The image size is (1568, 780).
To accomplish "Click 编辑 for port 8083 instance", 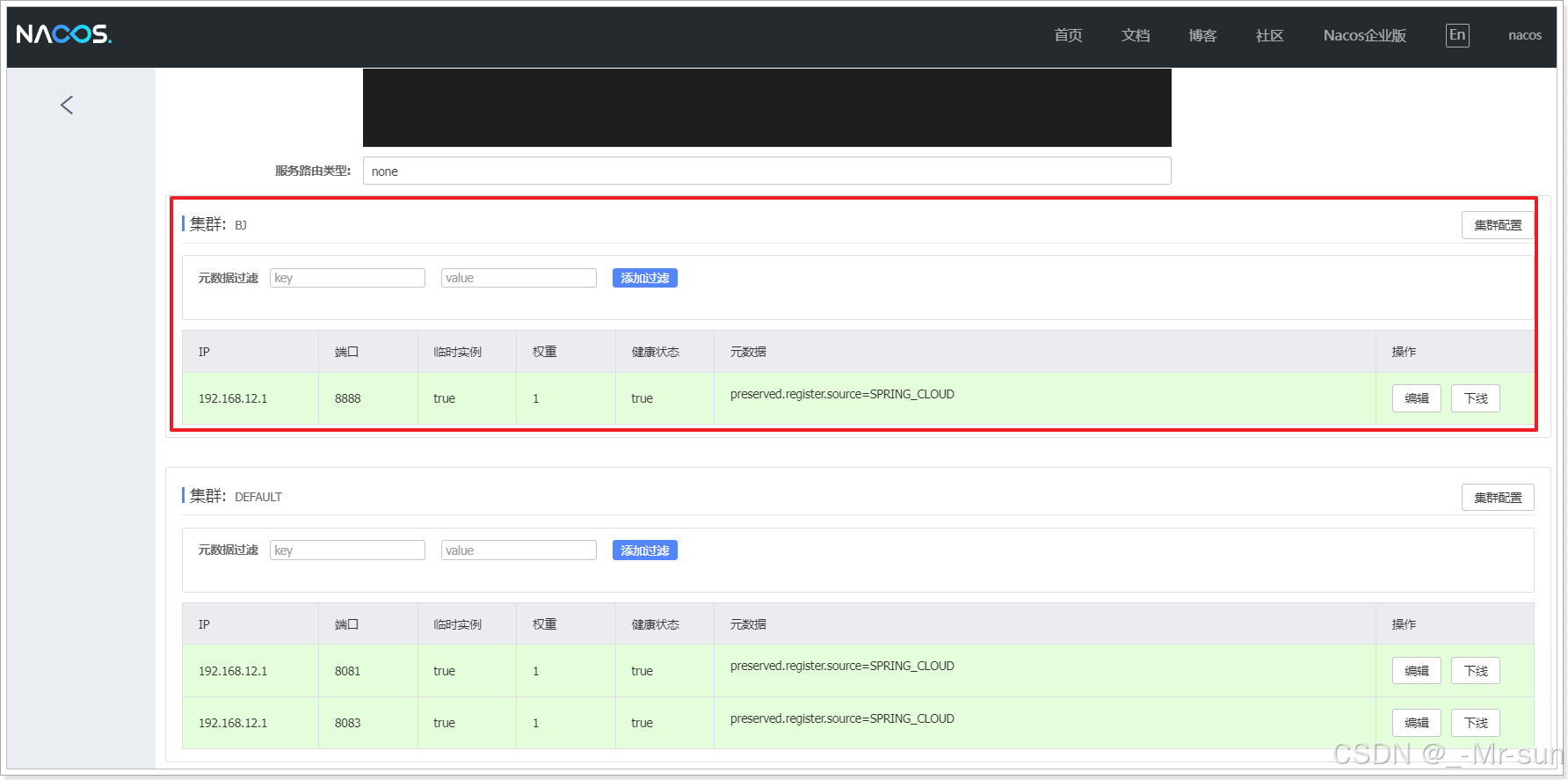I will point(1417,723).
